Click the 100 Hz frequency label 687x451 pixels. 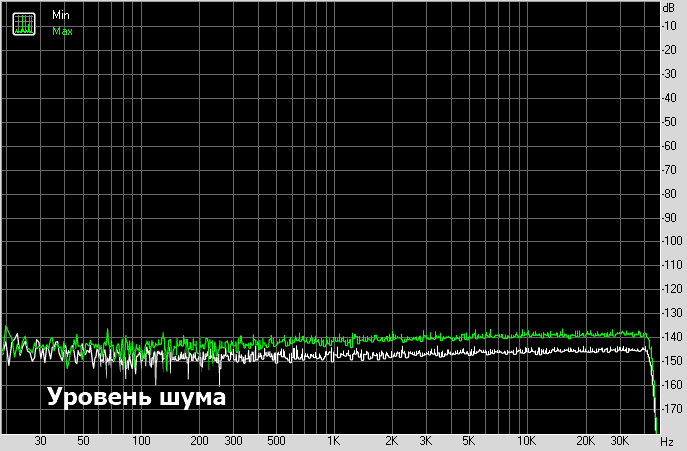[141, 441]
